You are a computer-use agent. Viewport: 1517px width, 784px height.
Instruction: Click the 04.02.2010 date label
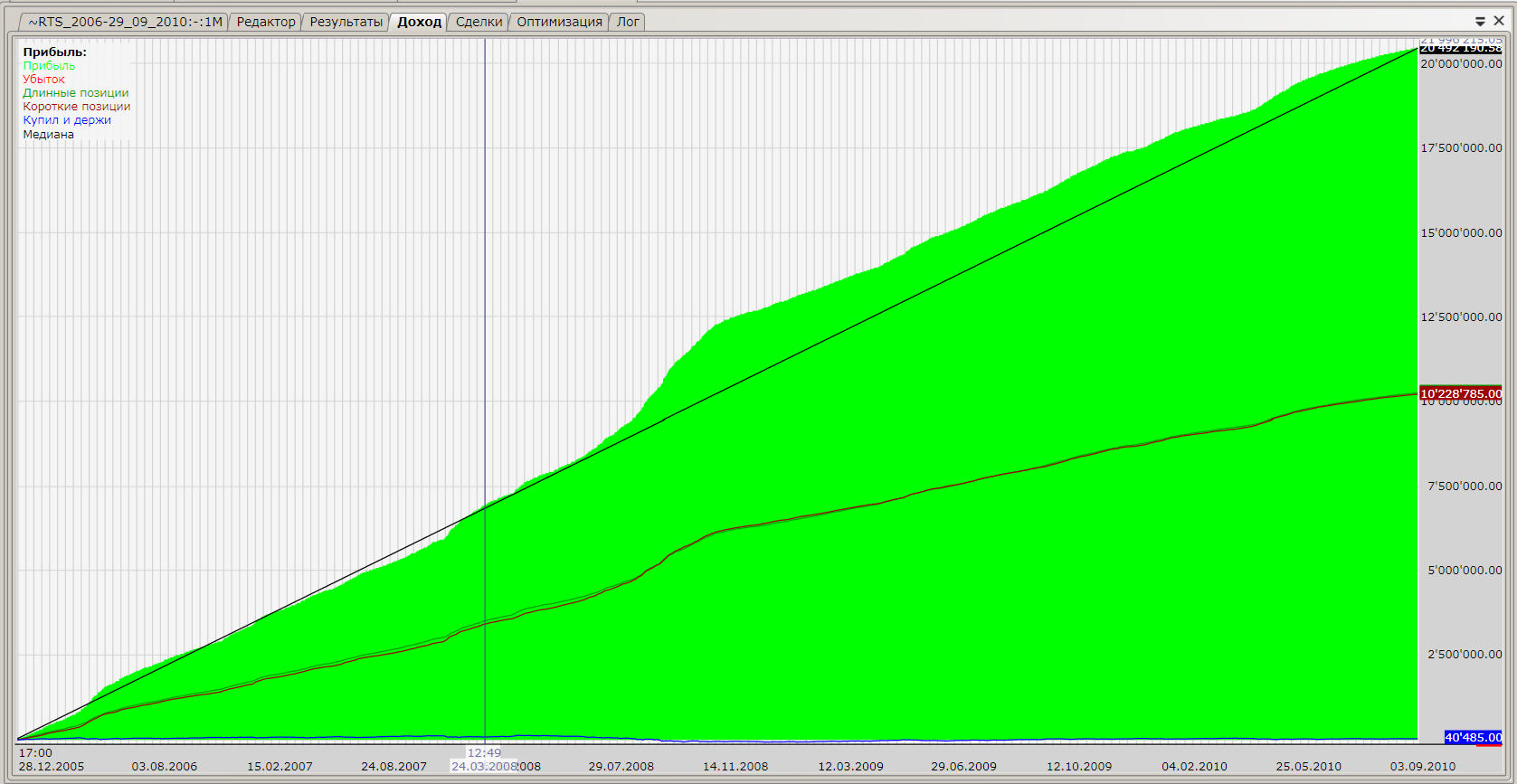pos(1195,767)
